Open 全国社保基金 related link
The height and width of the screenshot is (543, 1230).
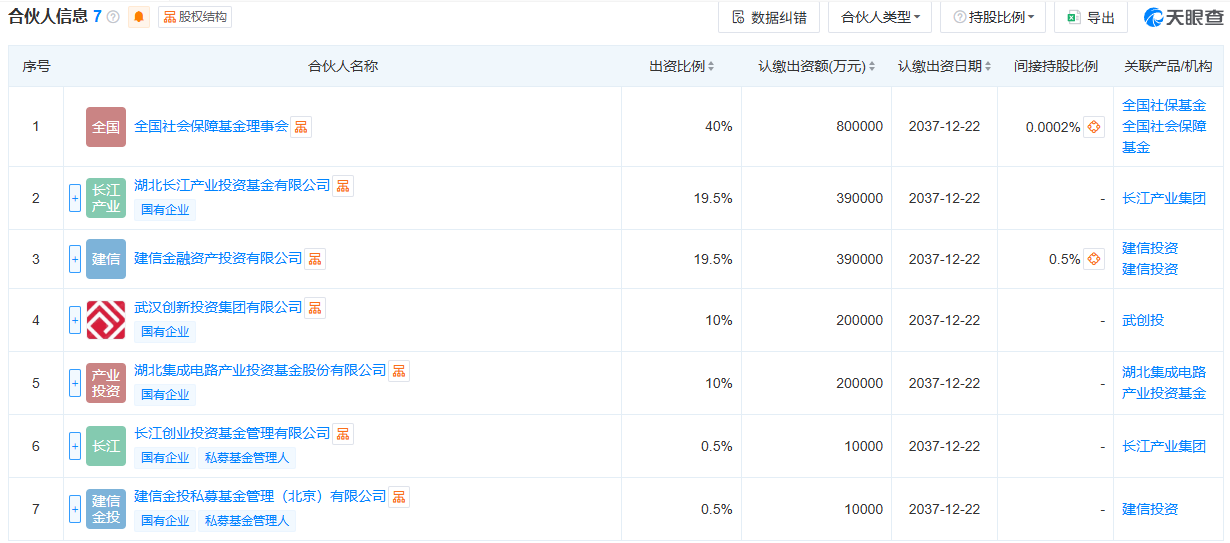1164,105
